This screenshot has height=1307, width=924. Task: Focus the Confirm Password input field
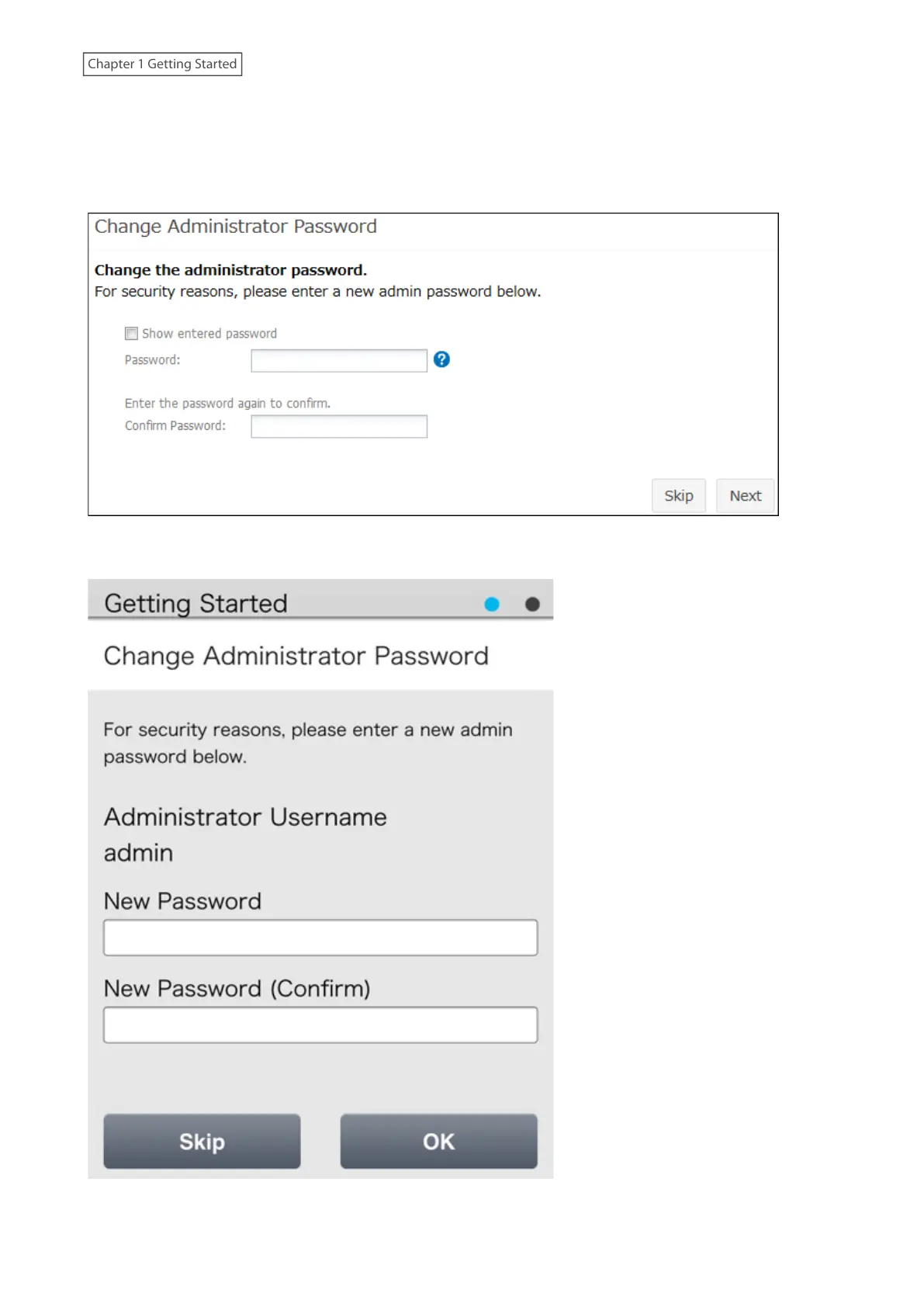(x=339, y=426)
